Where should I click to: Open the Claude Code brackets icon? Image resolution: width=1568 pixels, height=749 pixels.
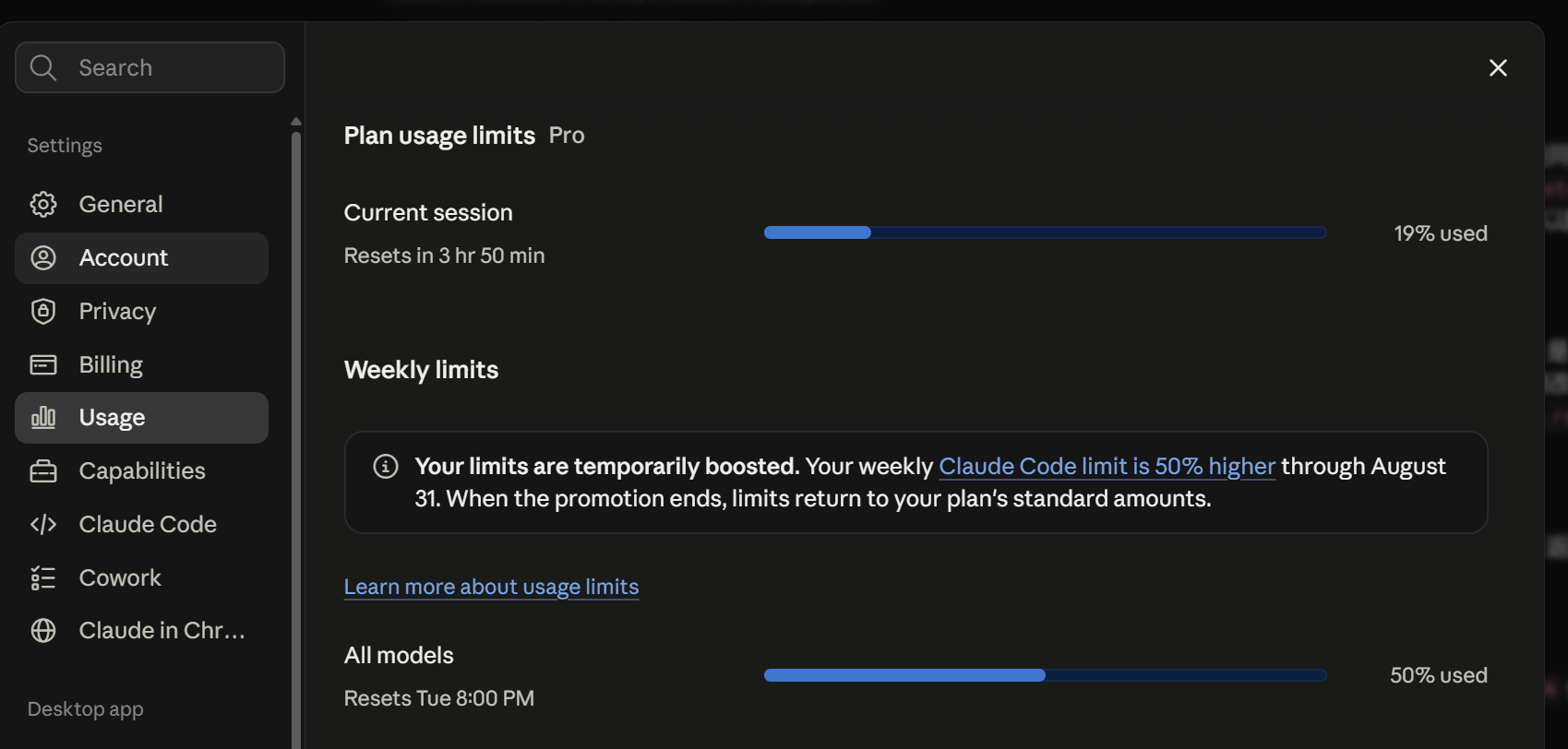click(43, 524)
